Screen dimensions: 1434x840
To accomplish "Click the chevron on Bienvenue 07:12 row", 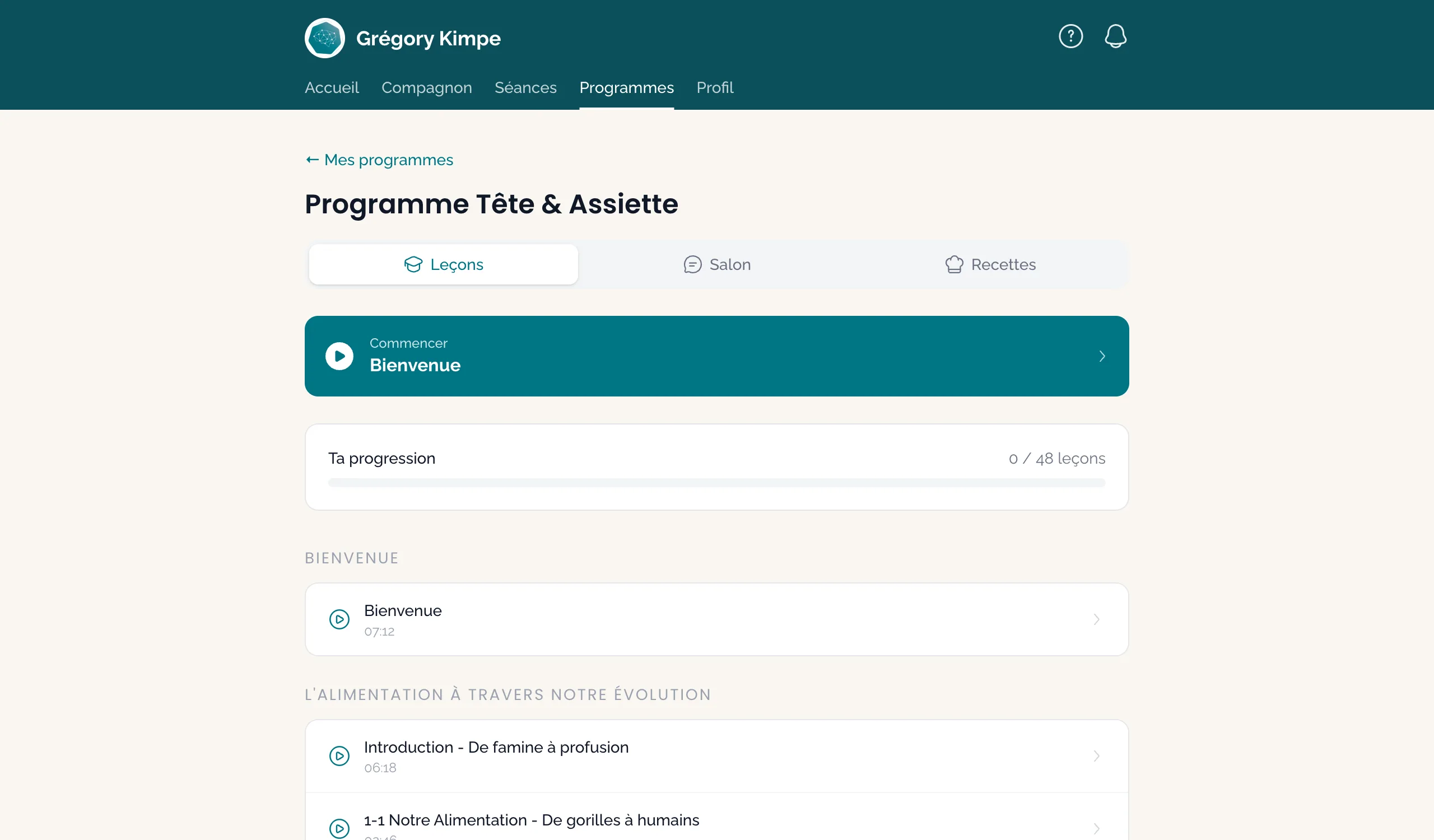I will tap(1096, 619).
